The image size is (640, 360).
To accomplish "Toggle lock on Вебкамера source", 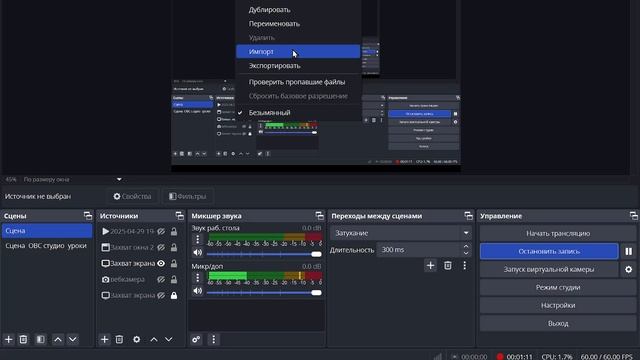I will pos(174,280).
